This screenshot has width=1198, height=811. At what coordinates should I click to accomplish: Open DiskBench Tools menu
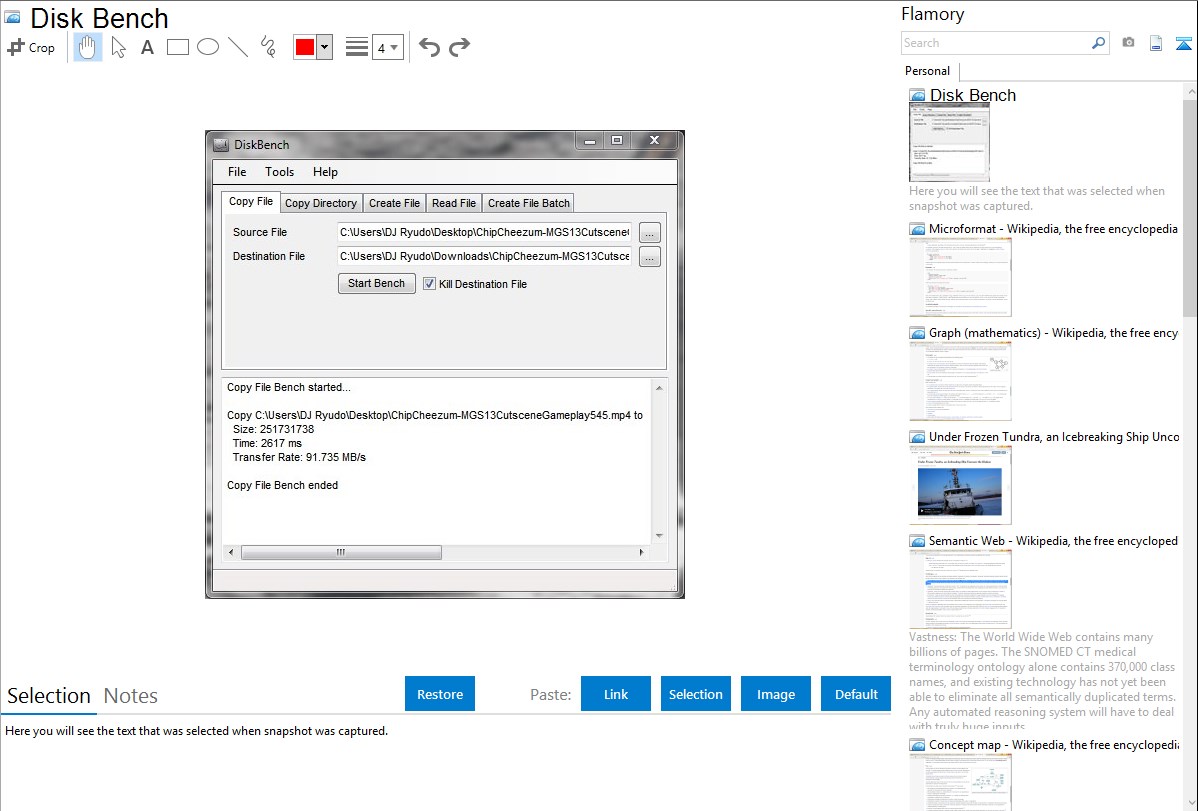click(x=280, y=172)
